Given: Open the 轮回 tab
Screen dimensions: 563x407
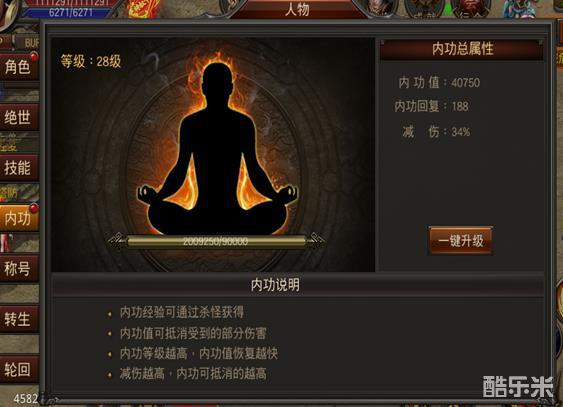Looking at the screenshot, I should tap(19, 369).
